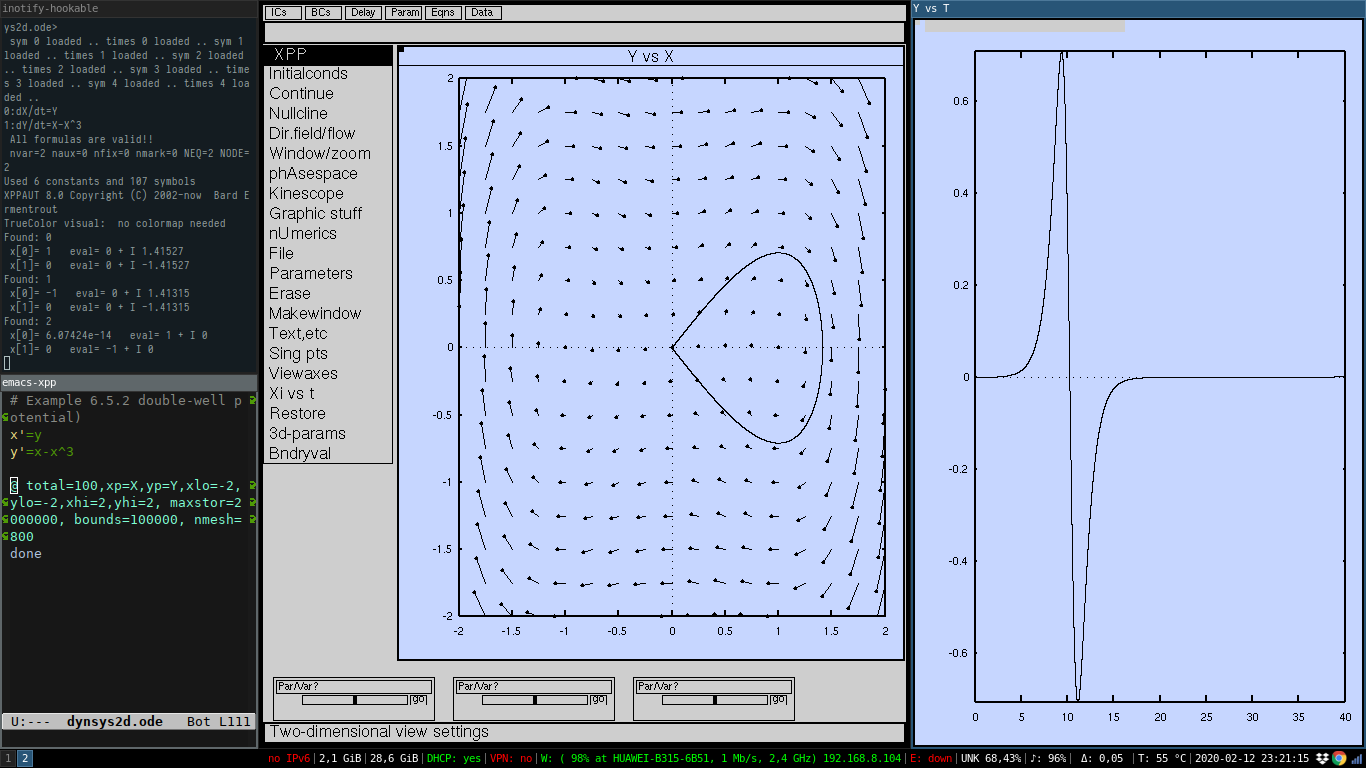The image size is (1366, 768).
Task: Open Viewaxes menu entry
Action: pyautogui.click(x=328, y=374)
